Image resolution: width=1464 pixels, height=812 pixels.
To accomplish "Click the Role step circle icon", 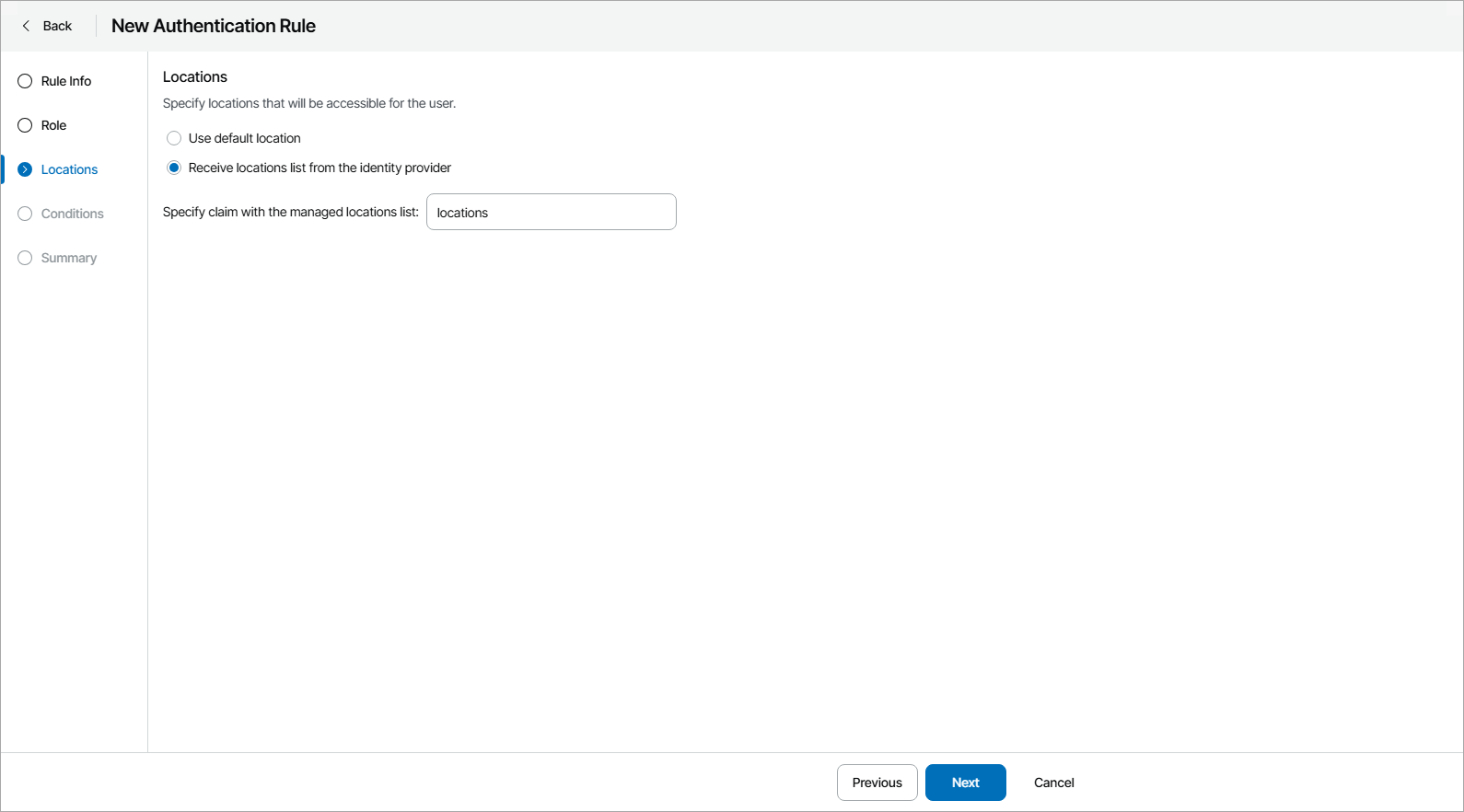I will (x=25, y=125).
